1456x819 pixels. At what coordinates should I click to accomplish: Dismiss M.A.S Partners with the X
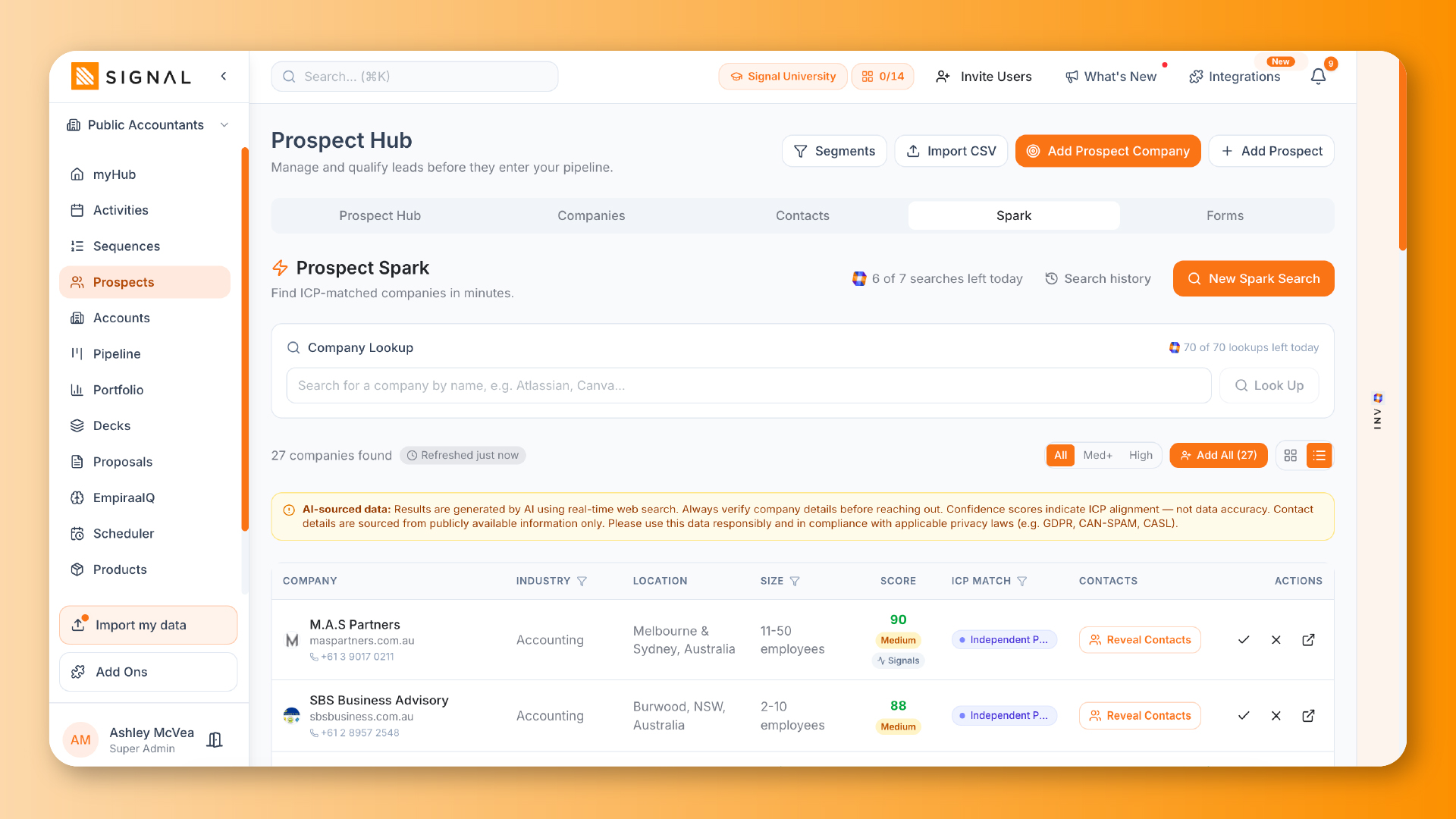(1276, 640)
